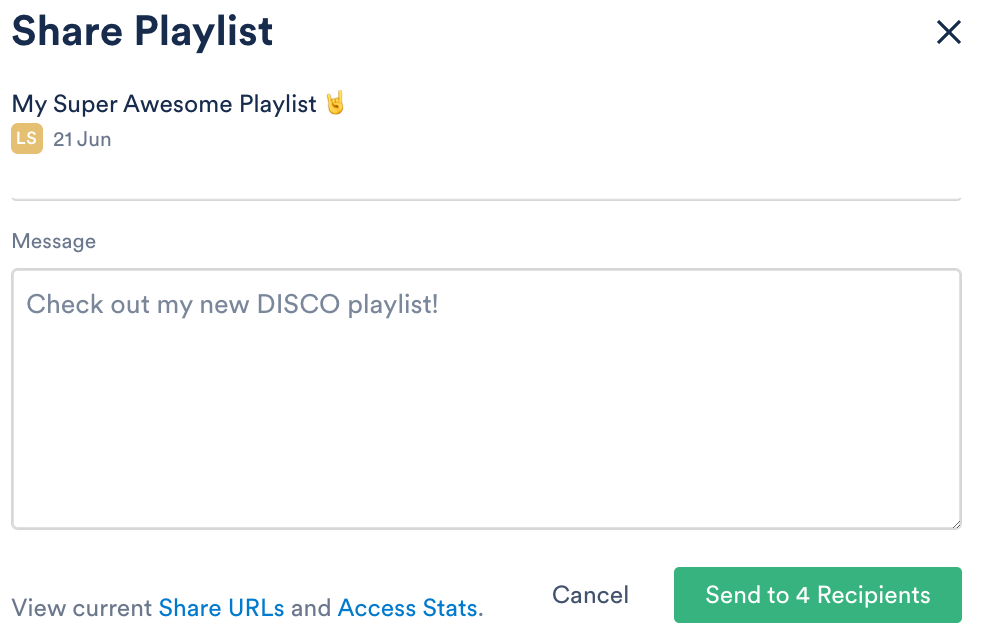
Task: Select the My Super Awesome Playlist title
Action: pos(164,104)
